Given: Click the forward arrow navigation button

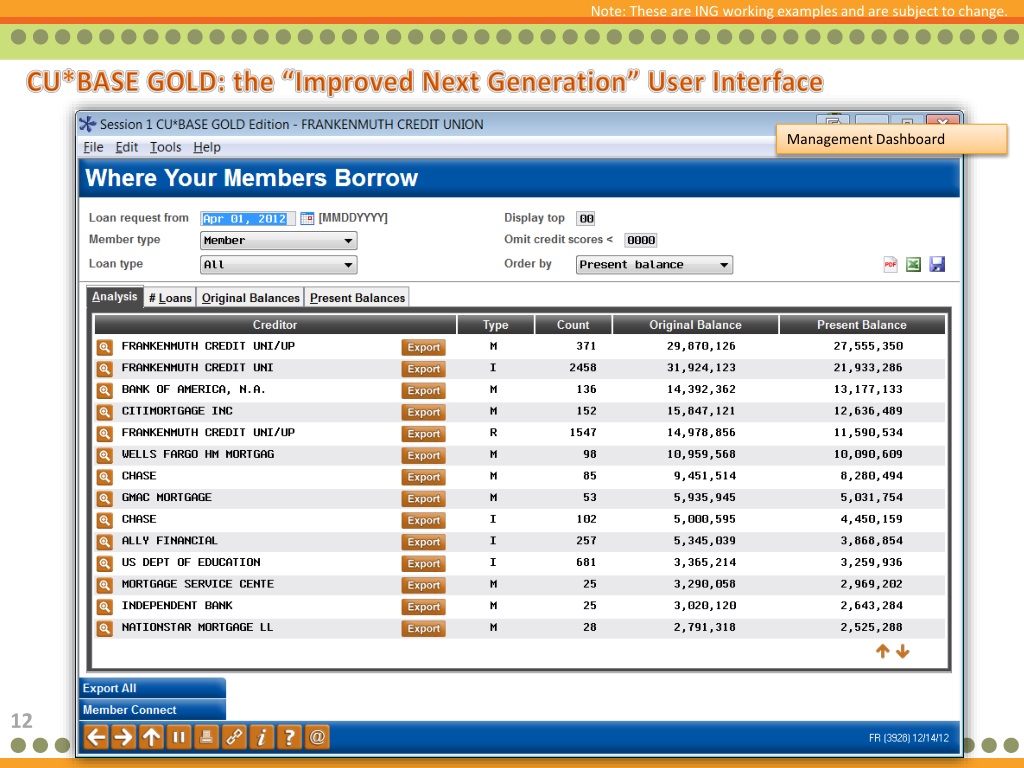Looking at the screenshot, I should [x=123, y=737].
